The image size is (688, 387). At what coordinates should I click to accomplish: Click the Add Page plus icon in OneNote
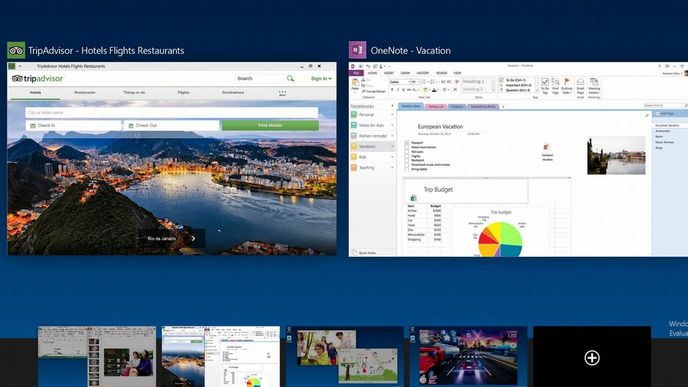point(657,114)
